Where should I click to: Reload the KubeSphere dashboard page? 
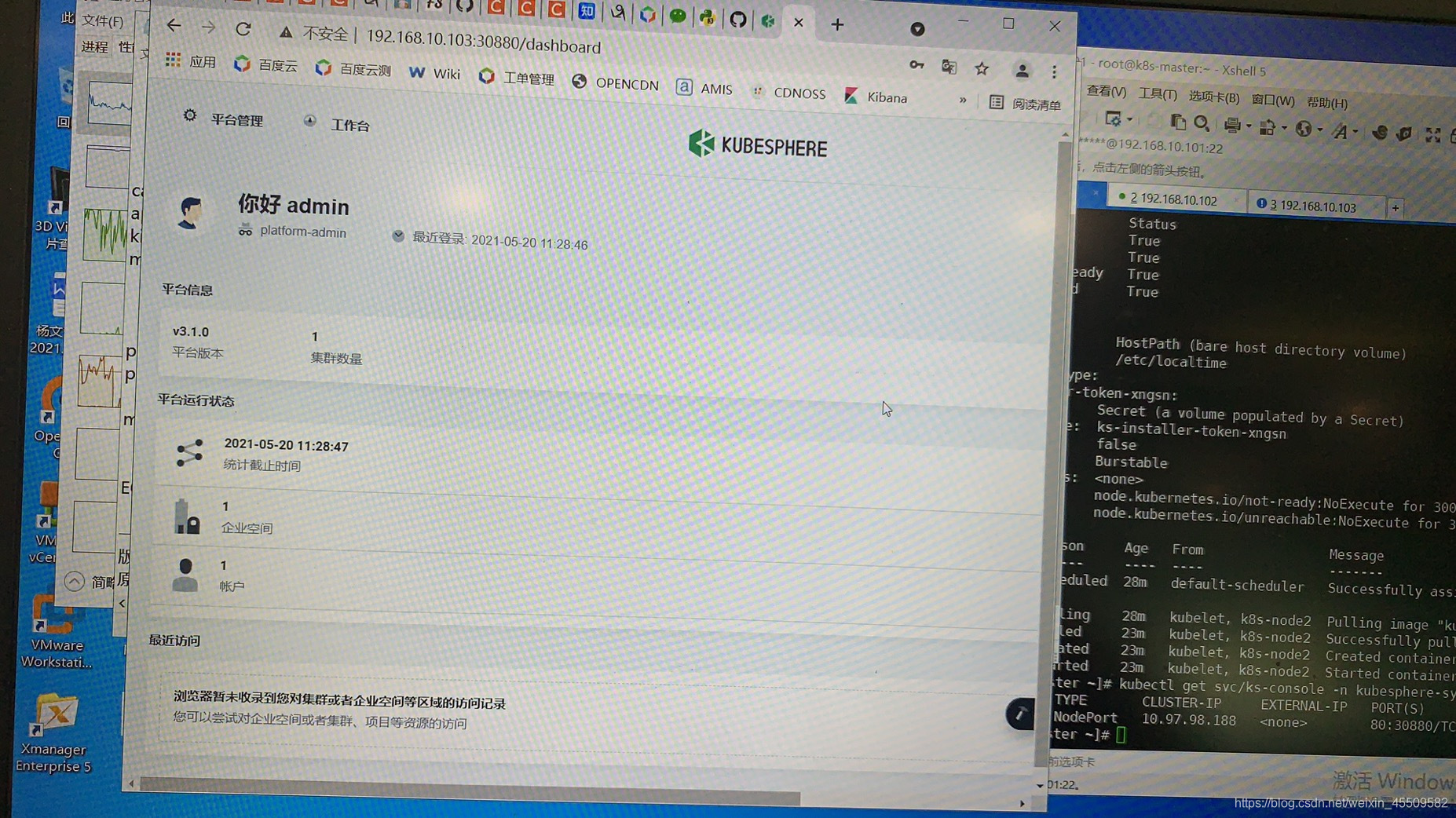(x=243, y=29)
